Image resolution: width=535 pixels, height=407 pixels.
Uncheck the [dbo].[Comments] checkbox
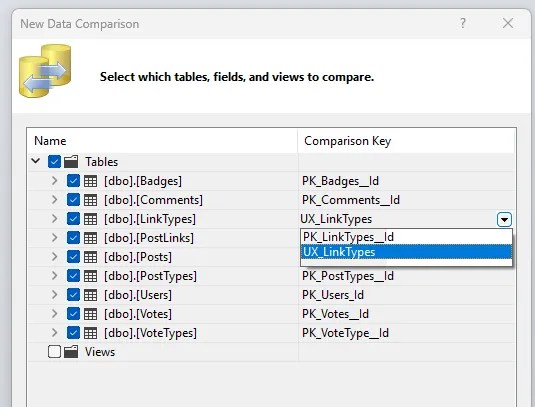[x=73, y=200]
